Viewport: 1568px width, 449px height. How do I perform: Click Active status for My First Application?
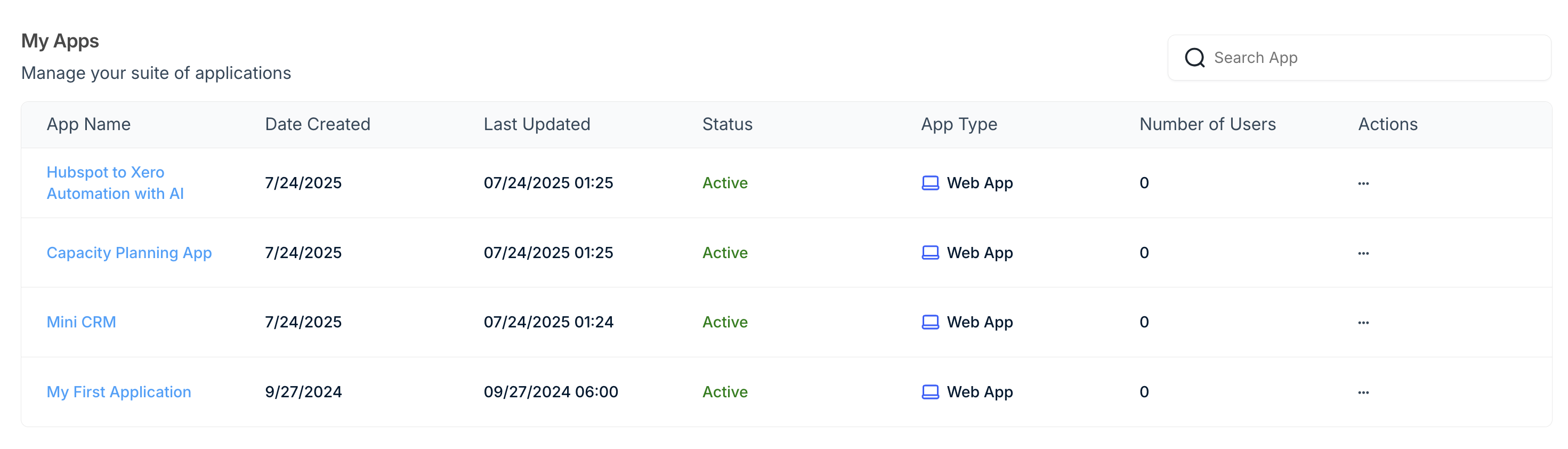725,392
